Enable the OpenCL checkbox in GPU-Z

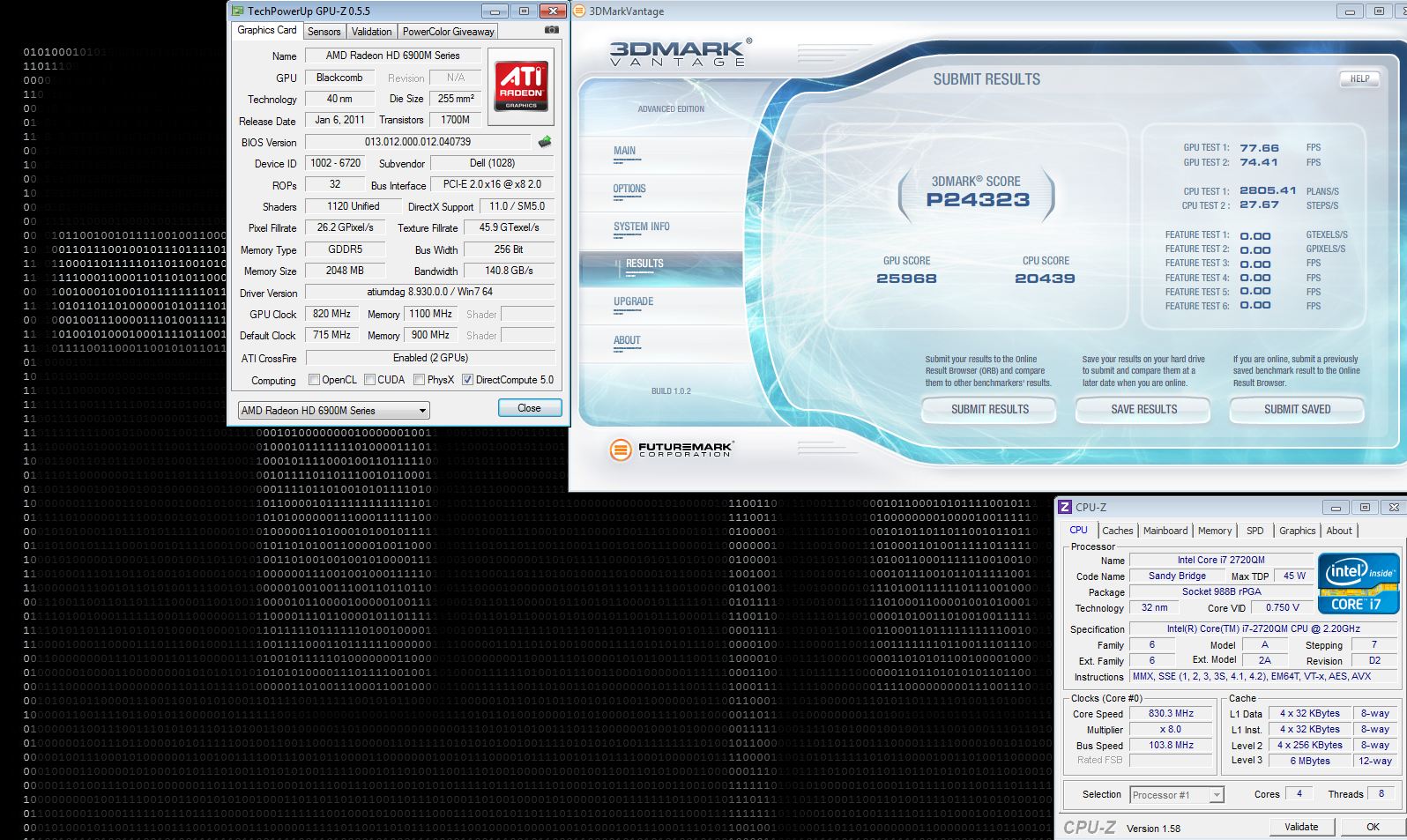pyautogui.click(x=314, y=380)
